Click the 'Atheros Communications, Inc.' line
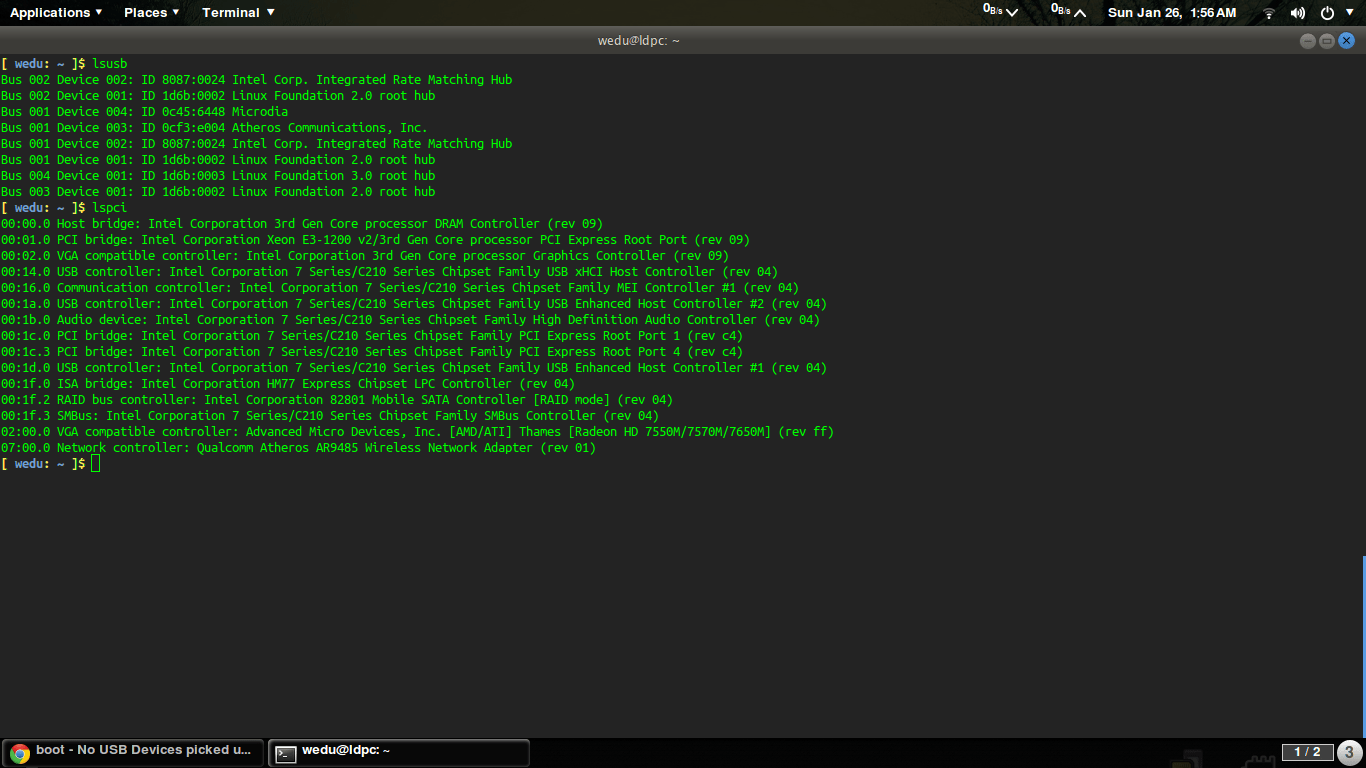This screenshot has height=768, width=1366. [214, 128]
